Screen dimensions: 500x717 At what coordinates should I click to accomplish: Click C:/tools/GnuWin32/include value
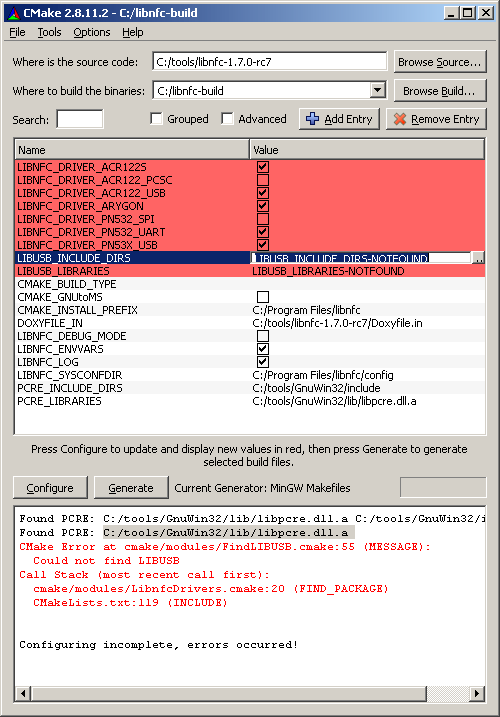click(316, 388)
